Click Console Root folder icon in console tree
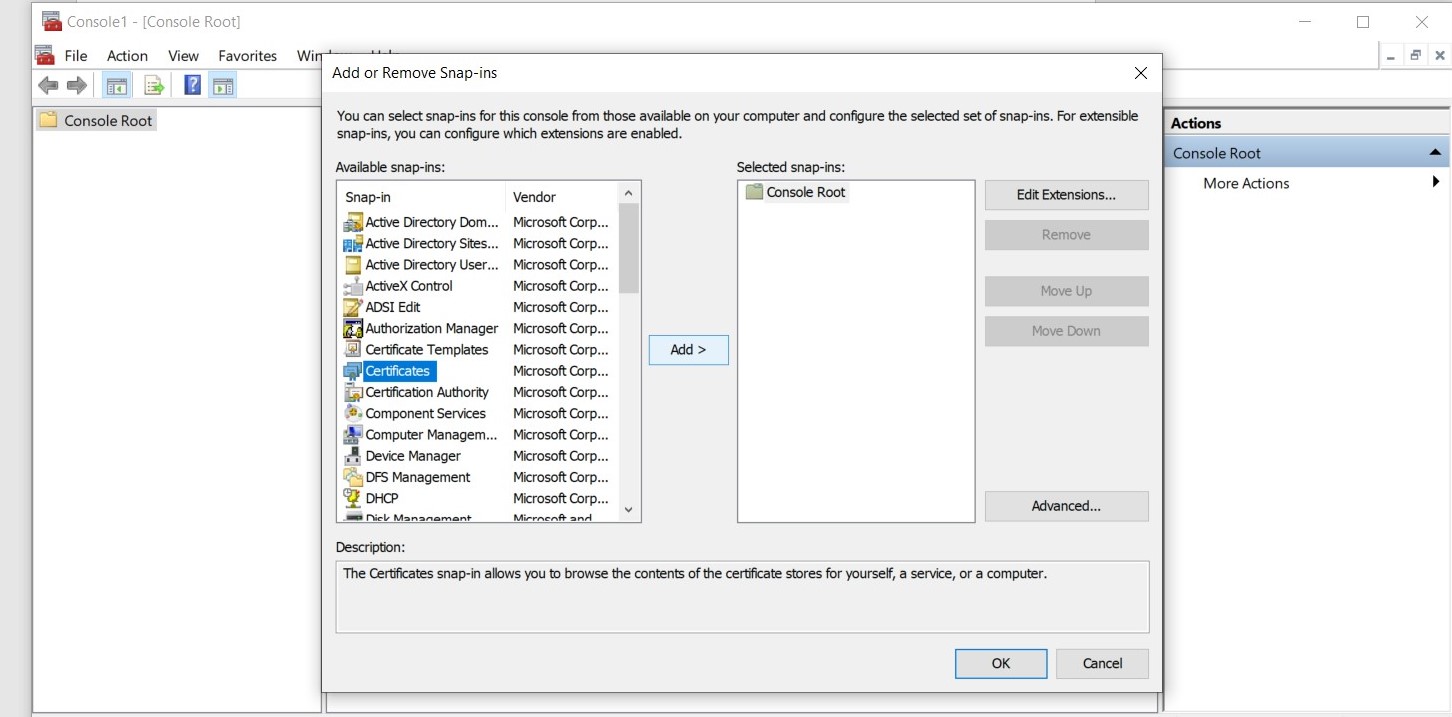 (x=48, y=120)
